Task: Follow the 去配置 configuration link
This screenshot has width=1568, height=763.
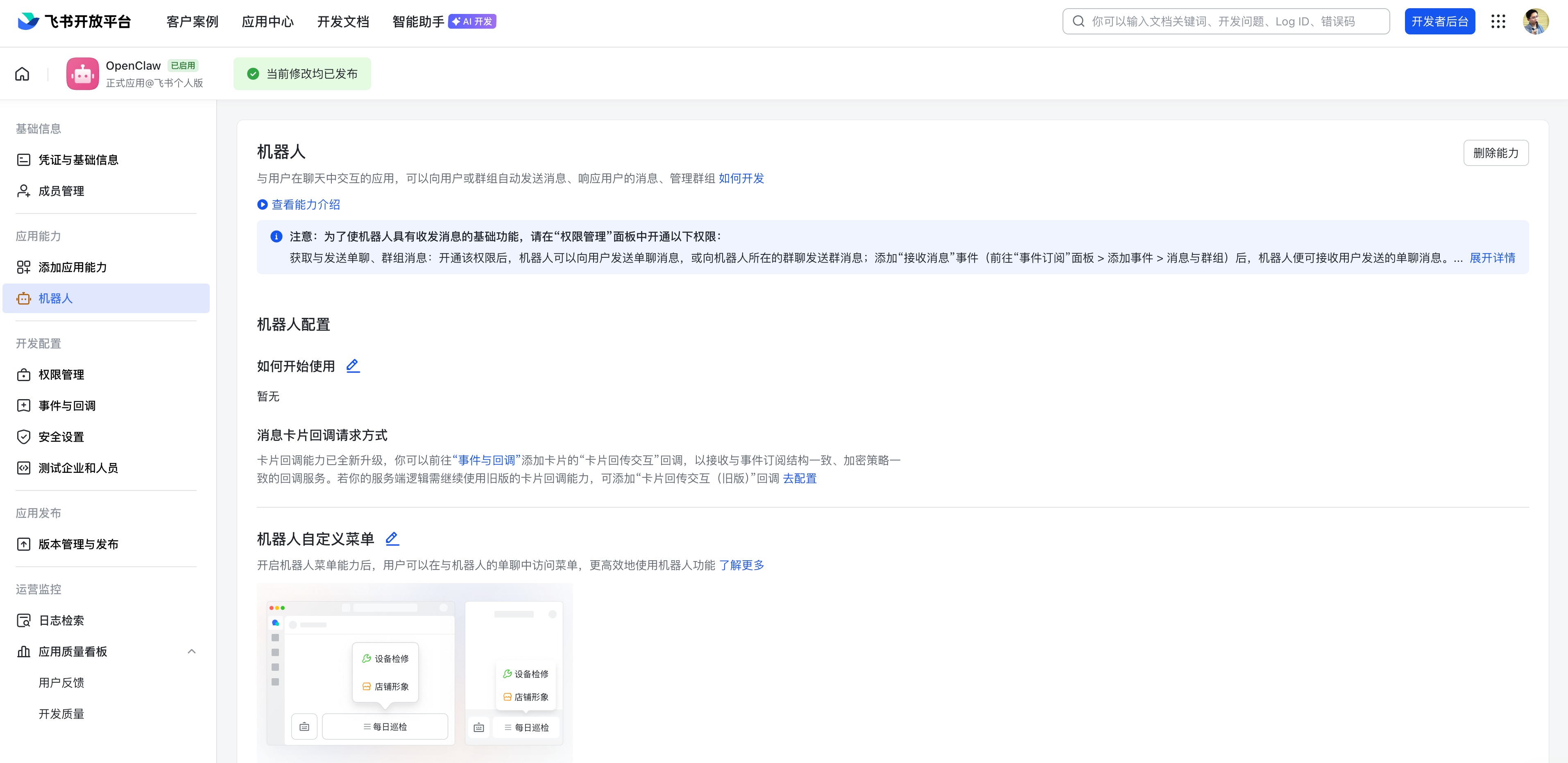Action: [x=800, y=479]
